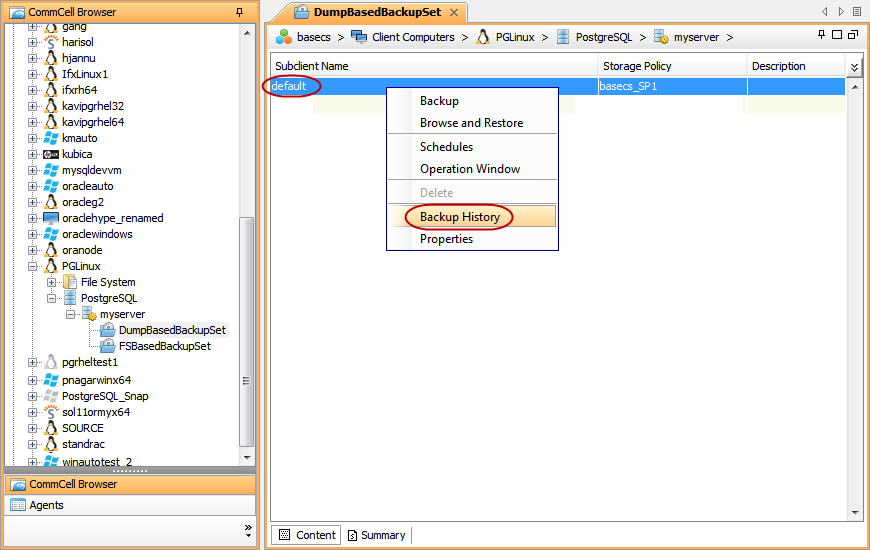870x550 pixels.
Task: Select FSBasedBackupSet in the tree
Action: 164,346
